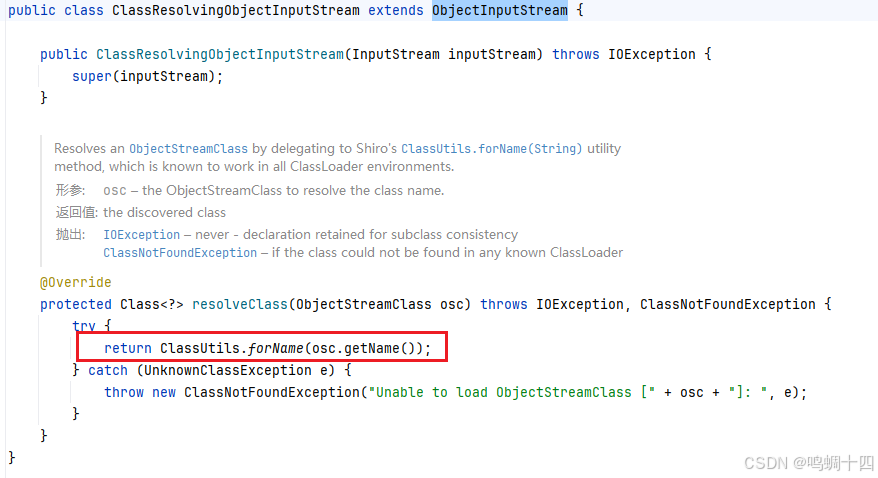Click the @Override annotation
This screenshot has height=478, width=878.
click(x=76, y=282)
